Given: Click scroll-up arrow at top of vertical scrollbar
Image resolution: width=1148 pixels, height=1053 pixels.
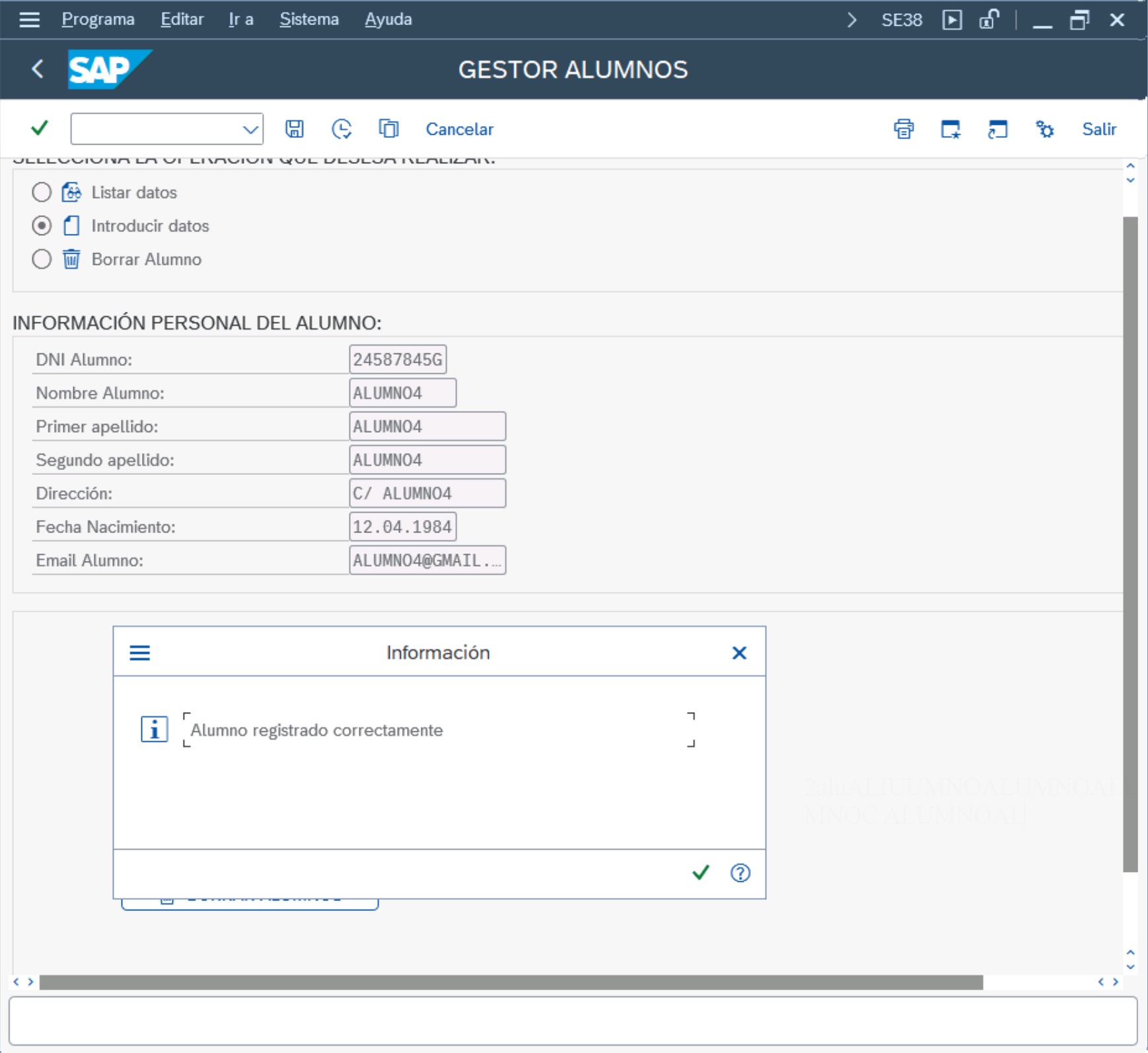Looking at the screenshot, I should (x=1130, y=166).
